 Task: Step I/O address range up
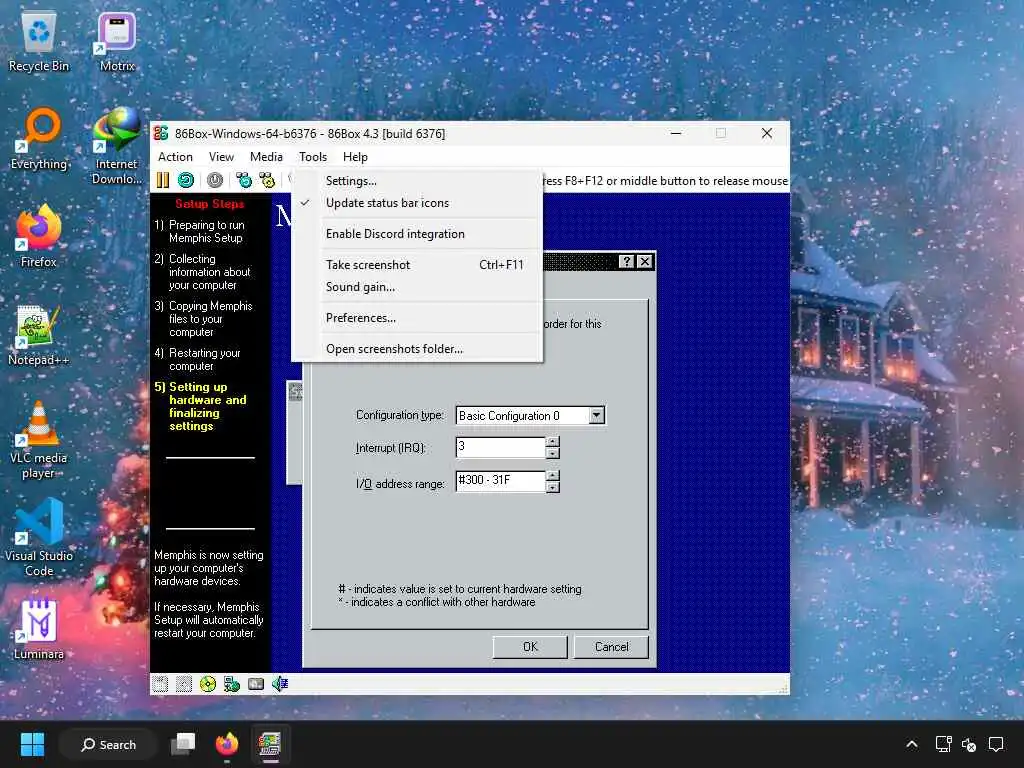(x=552, y=475)
